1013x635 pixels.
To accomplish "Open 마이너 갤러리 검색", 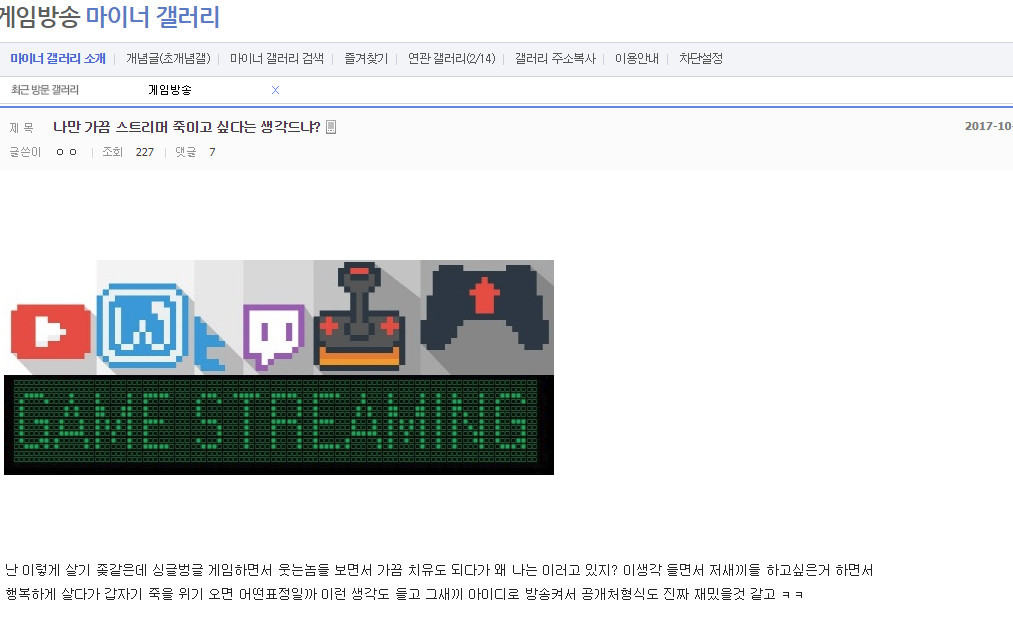I will (x=277, y=59).
